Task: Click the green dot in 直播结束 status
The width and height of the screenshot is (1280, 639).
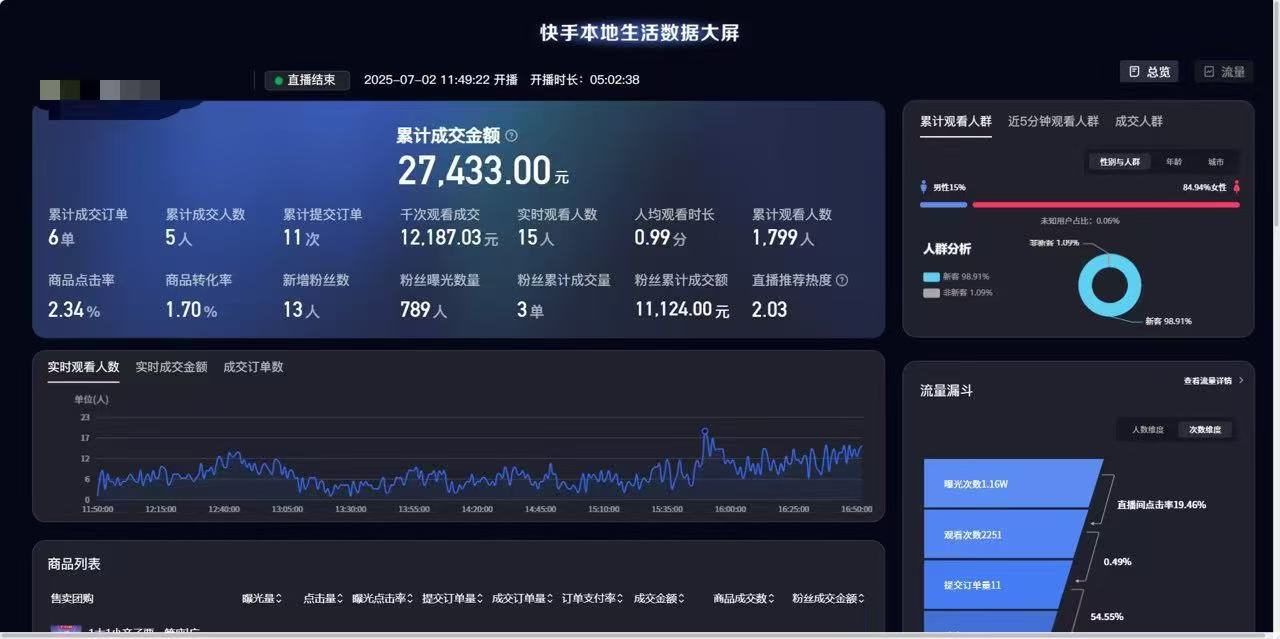Action: pos(278,80)
